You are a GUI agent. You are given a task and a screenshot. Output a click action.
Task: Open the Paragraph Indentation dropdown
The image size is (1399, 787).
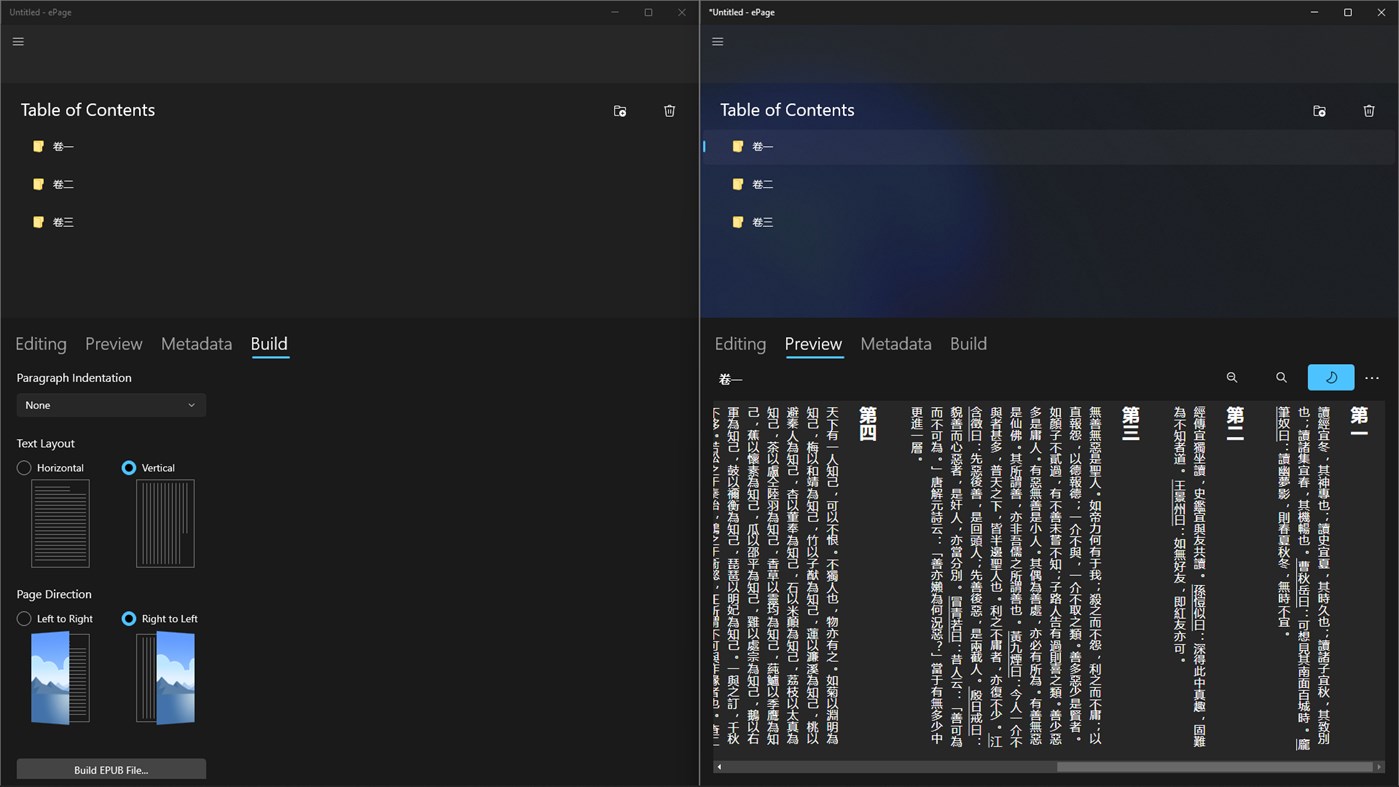point(110,404)
